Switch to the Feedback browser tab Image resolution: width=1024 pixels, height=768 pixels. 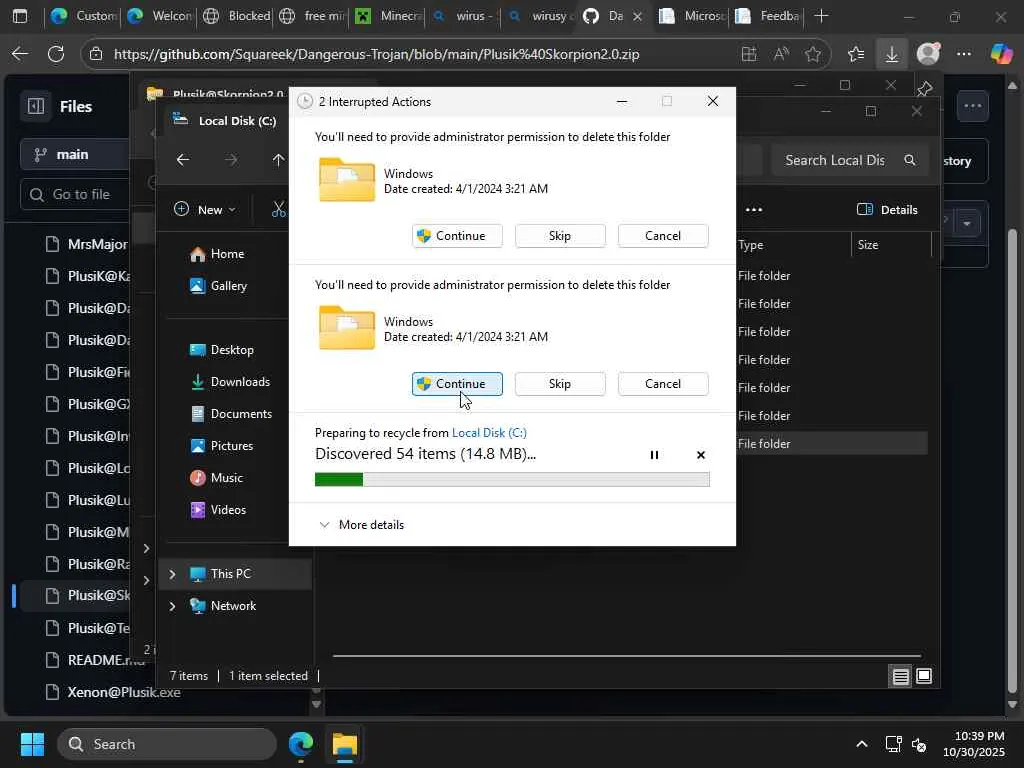click(x=768, y=16)
